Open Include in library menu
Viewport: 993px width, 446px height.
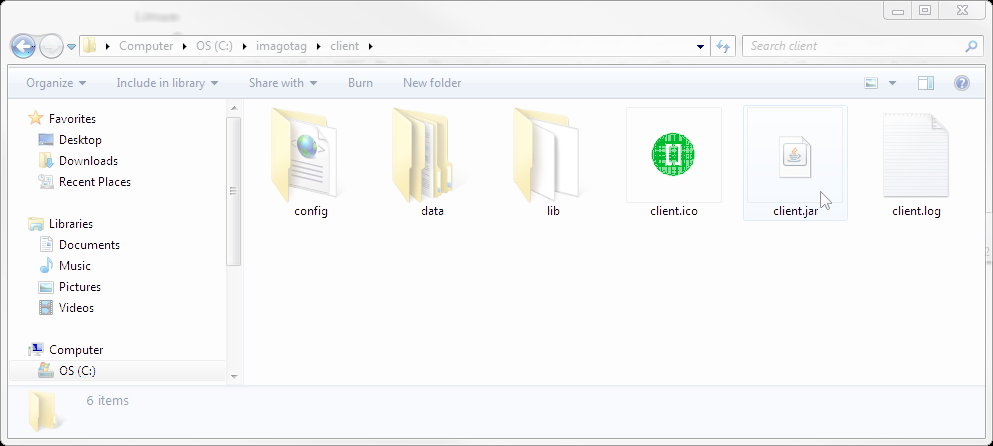pos(167,83)
